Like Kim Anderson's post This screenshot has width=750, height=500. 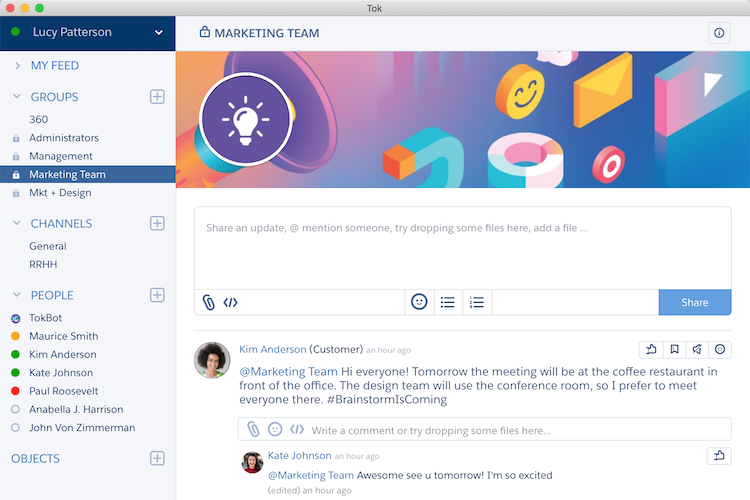[651, 349]
